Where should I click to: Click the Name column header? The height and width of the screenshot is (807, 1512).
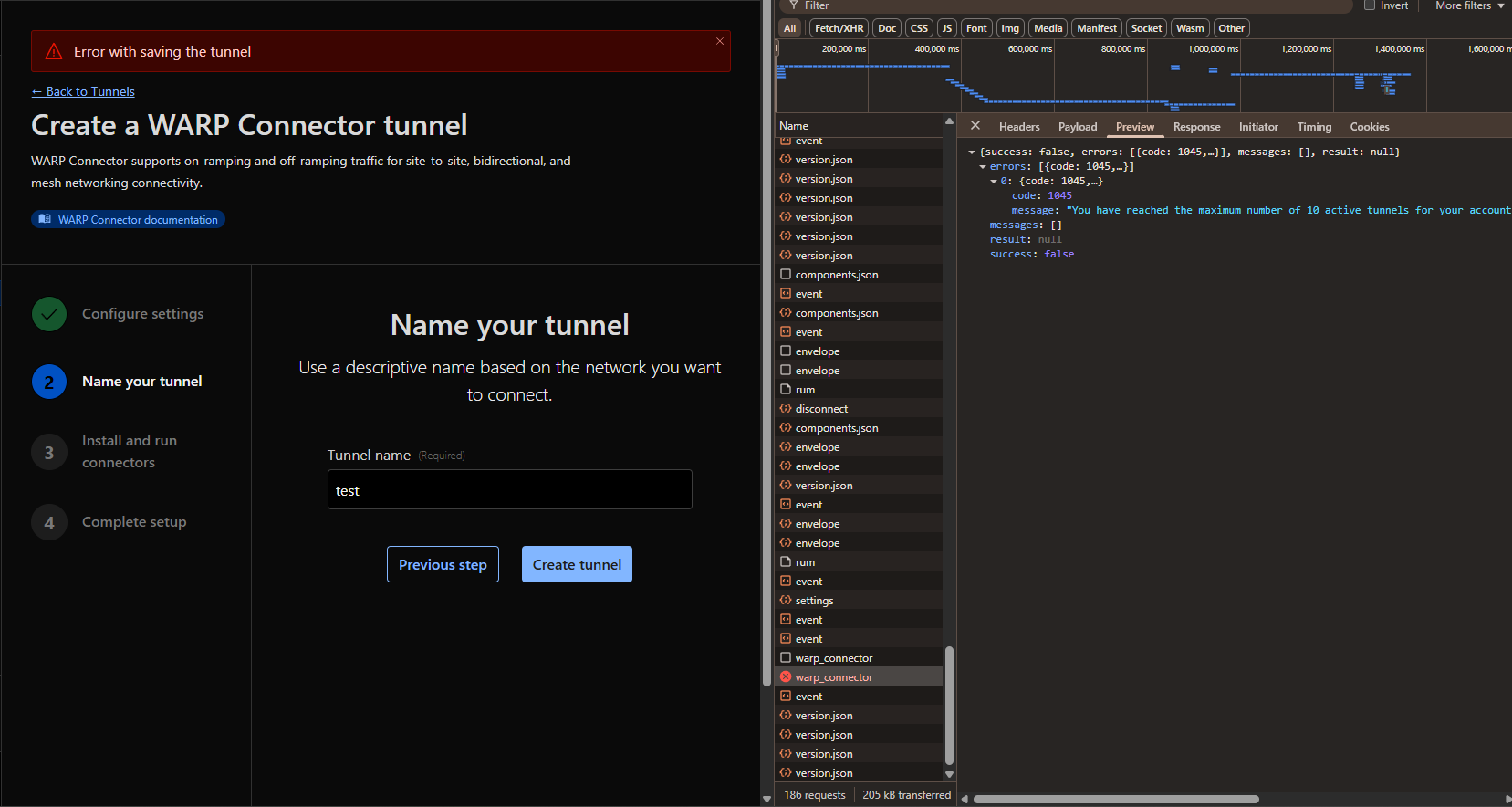[859, 126]
